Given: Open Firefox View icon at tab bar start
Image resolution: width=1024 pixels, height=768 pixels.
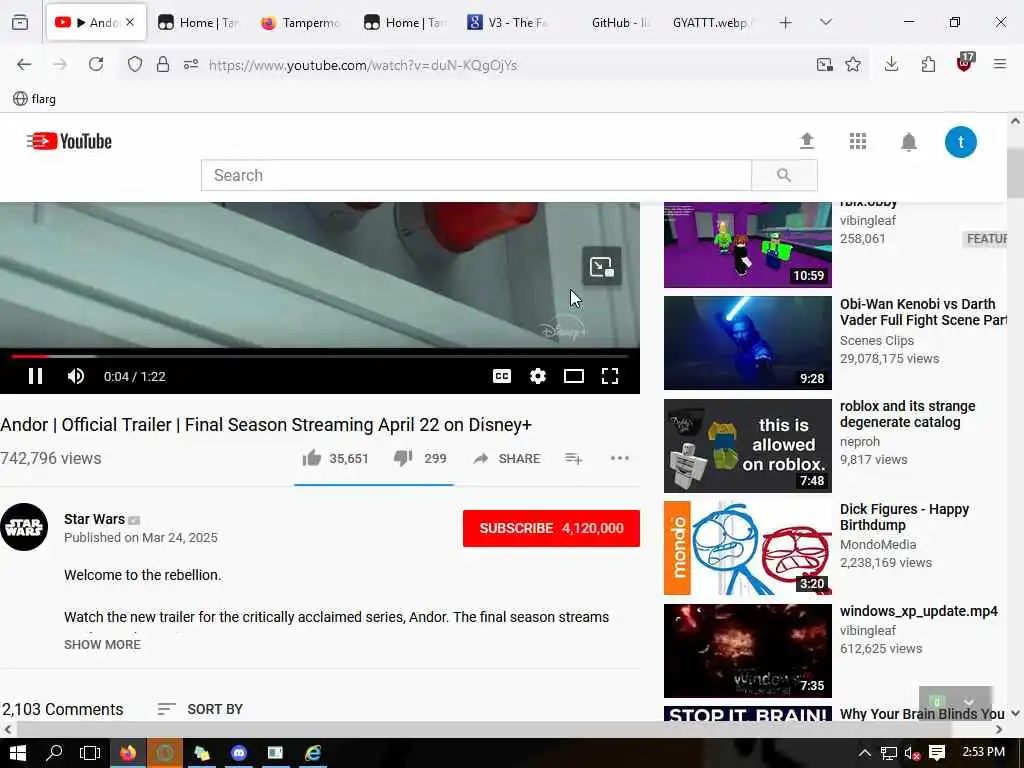Looking at the screenshot, I should click(20, 23).
